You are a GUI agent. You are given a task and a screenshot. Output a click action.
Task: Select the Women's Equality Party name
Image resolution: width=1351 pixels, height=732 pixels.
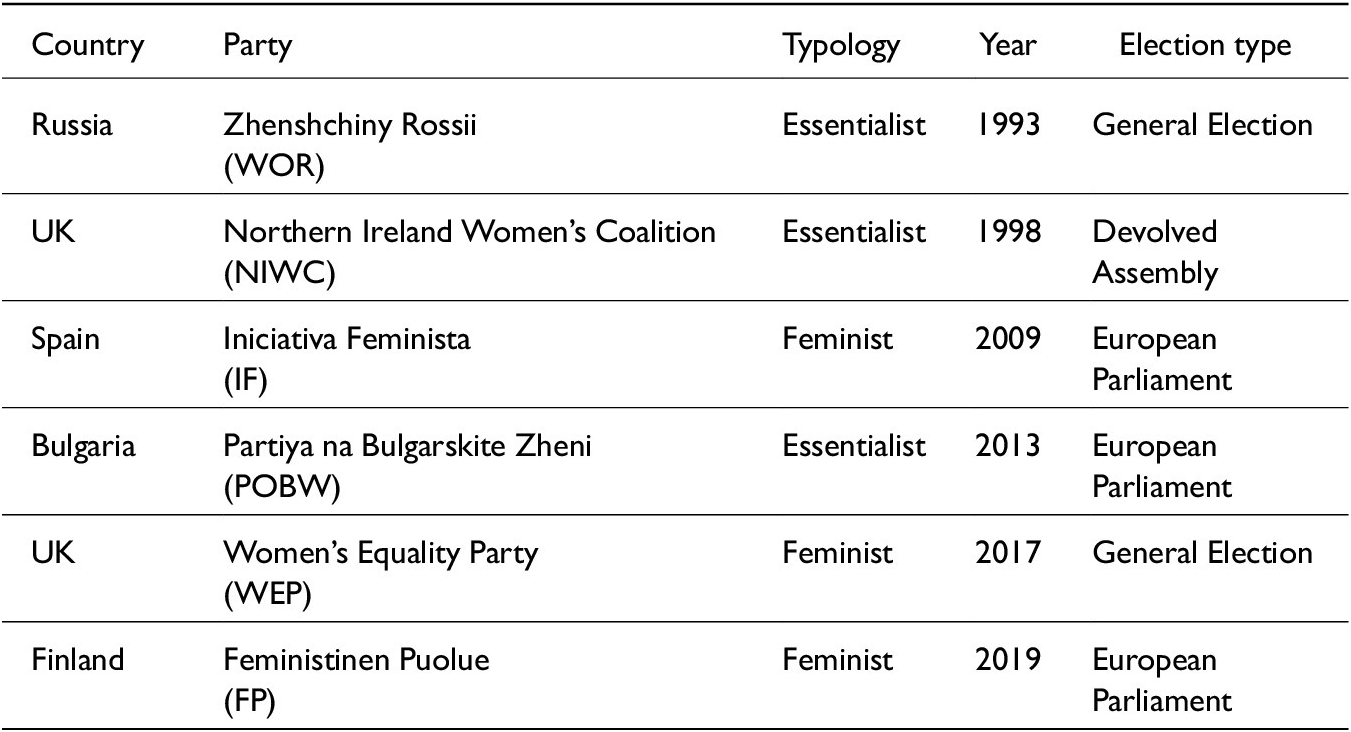pos(380,553)
